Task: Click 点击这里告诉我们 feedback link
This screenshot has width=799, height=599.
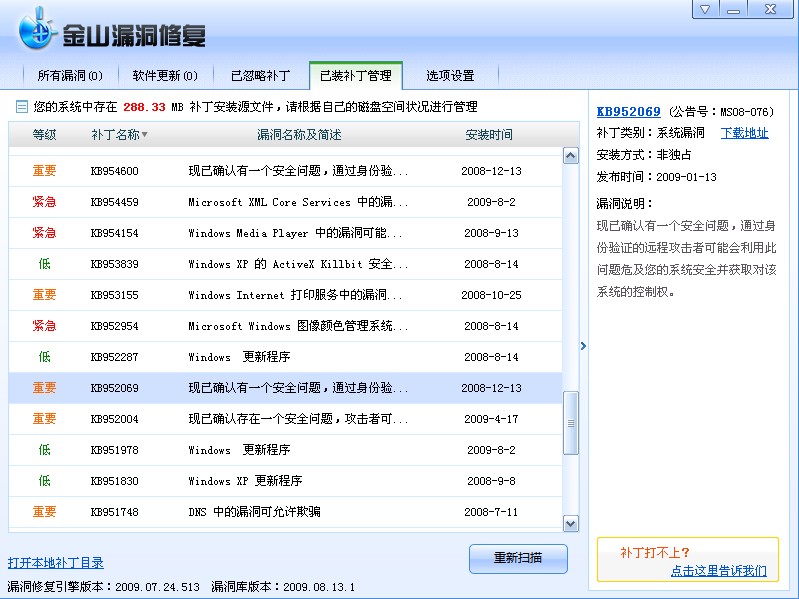Action: 718,570
